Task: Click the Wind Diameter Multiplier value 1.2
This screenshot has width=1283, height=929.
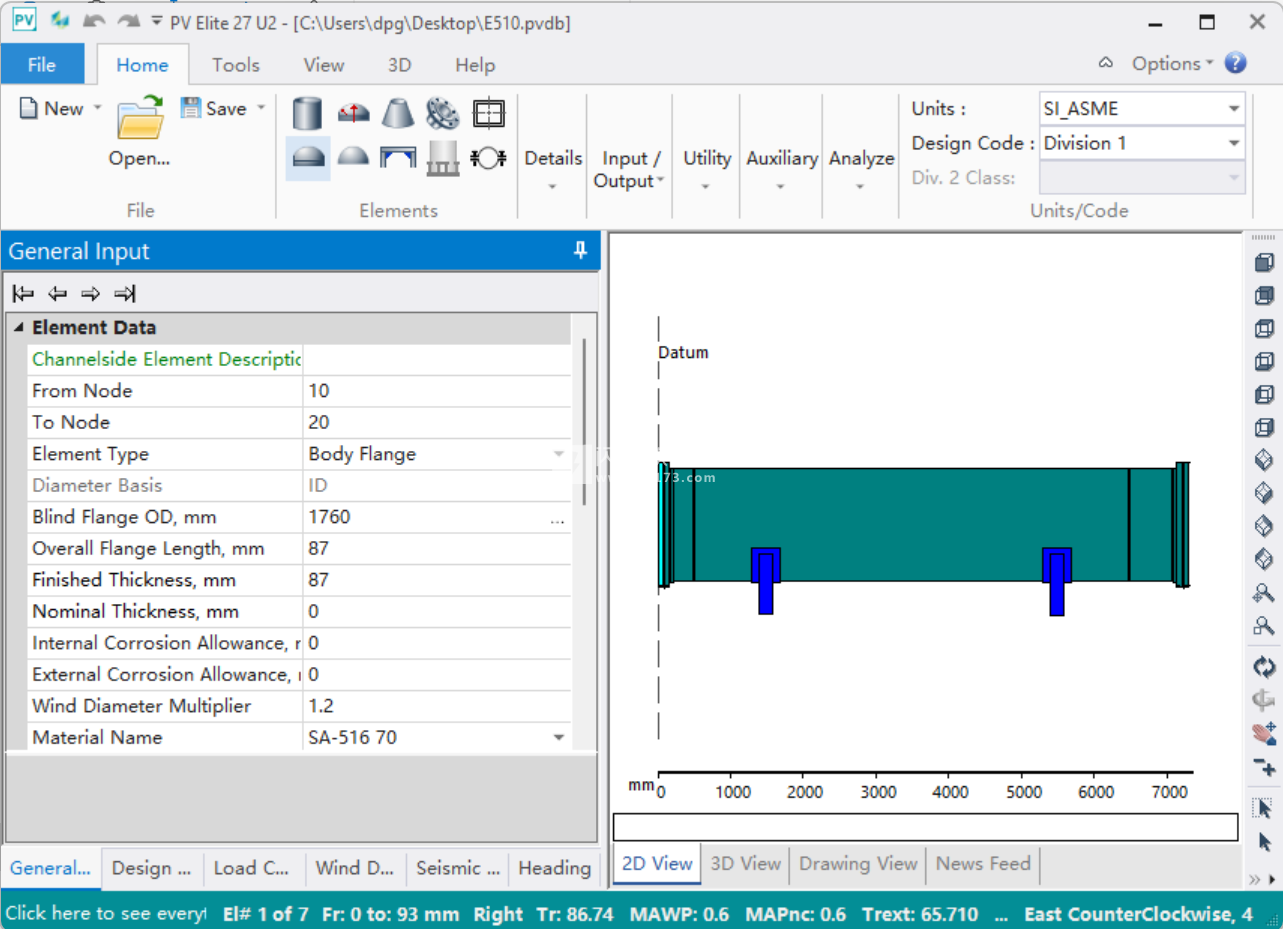Action: [437, 706]
